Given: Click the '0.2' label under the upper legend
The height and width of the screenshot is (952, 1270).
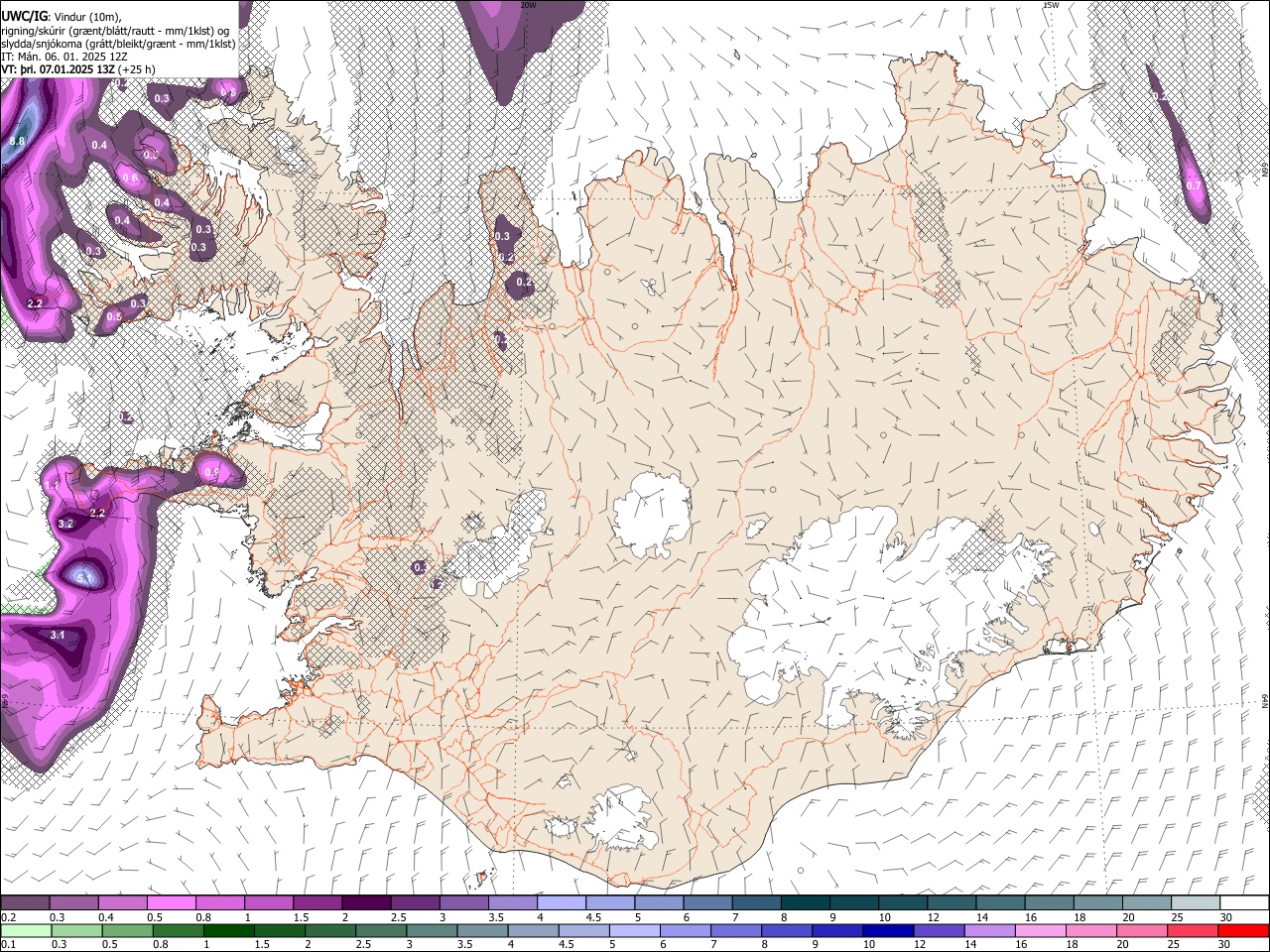Looking at the screenshot, I should pos(8,917).
